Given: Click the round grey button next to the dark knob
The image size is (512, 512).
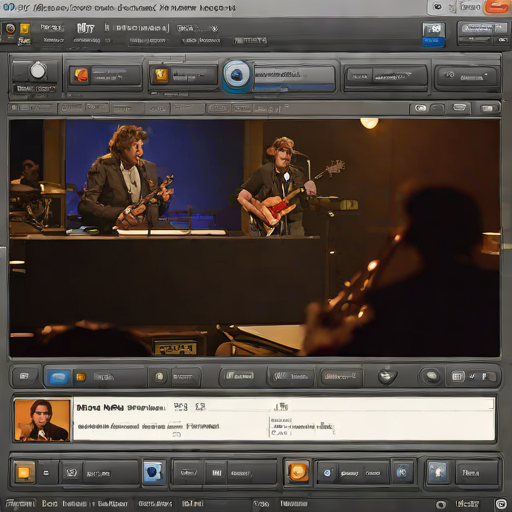Looking at the screenshot, I should 431,376.
